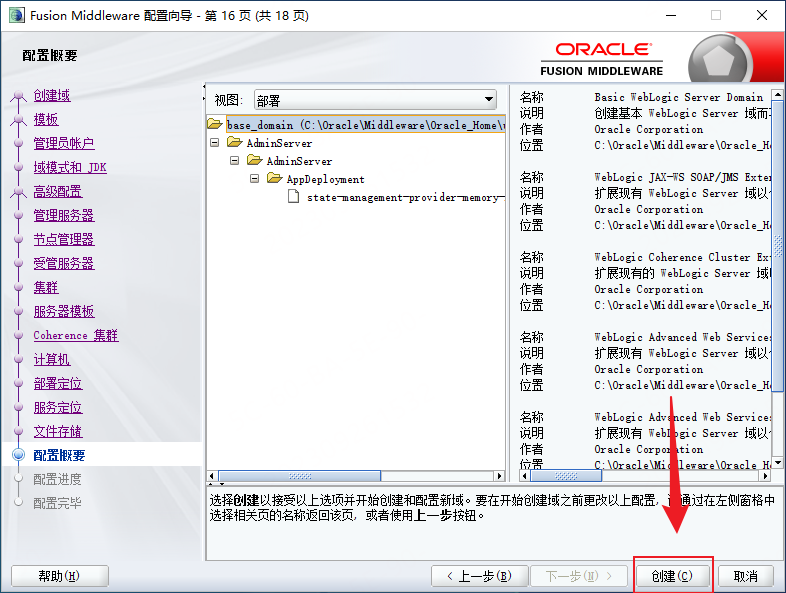
Task: Click the details pane scroll-right arrow
Action: pyautogui.click(x=765, y=476)
